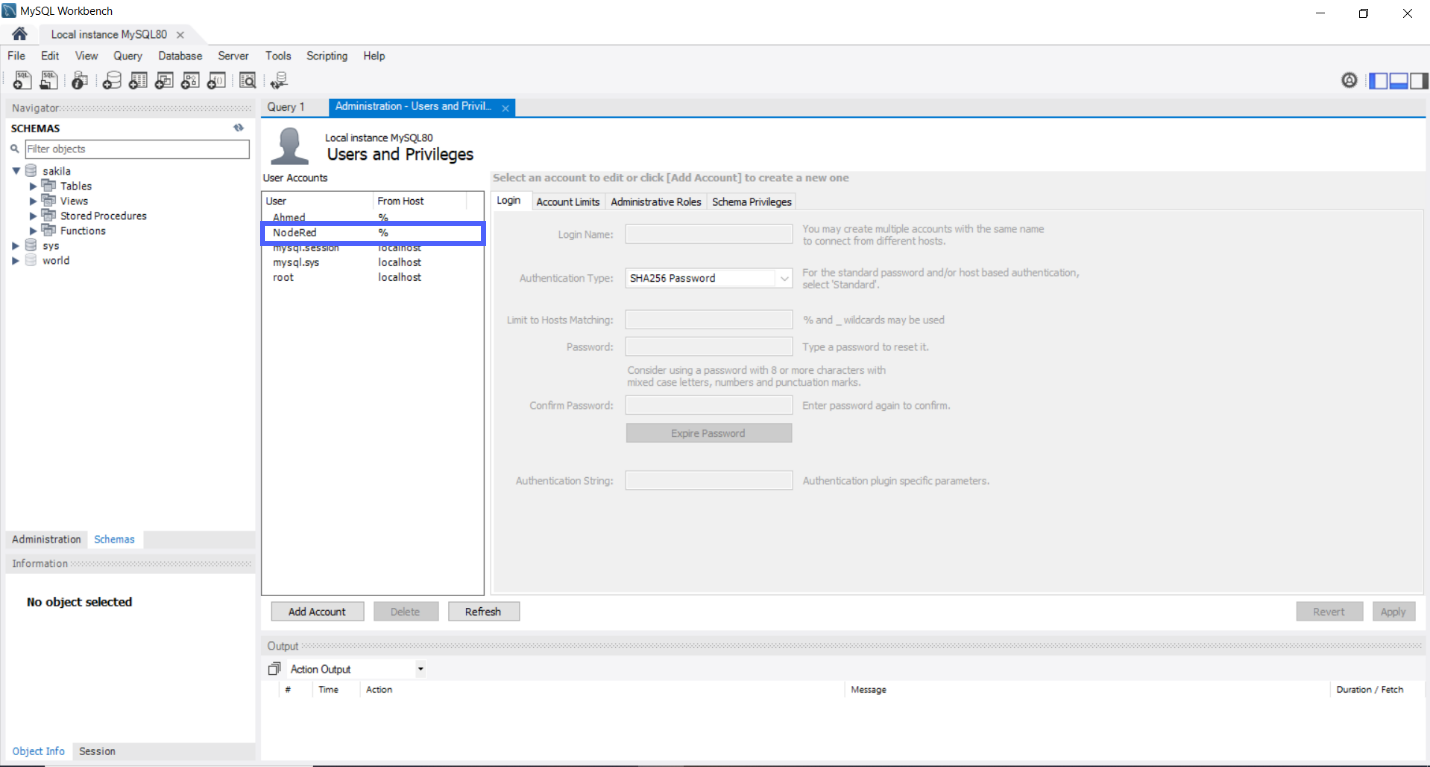This screenshot has height=767, width=1430.
Task: Click the world database icon
Action: click(31, 261)
